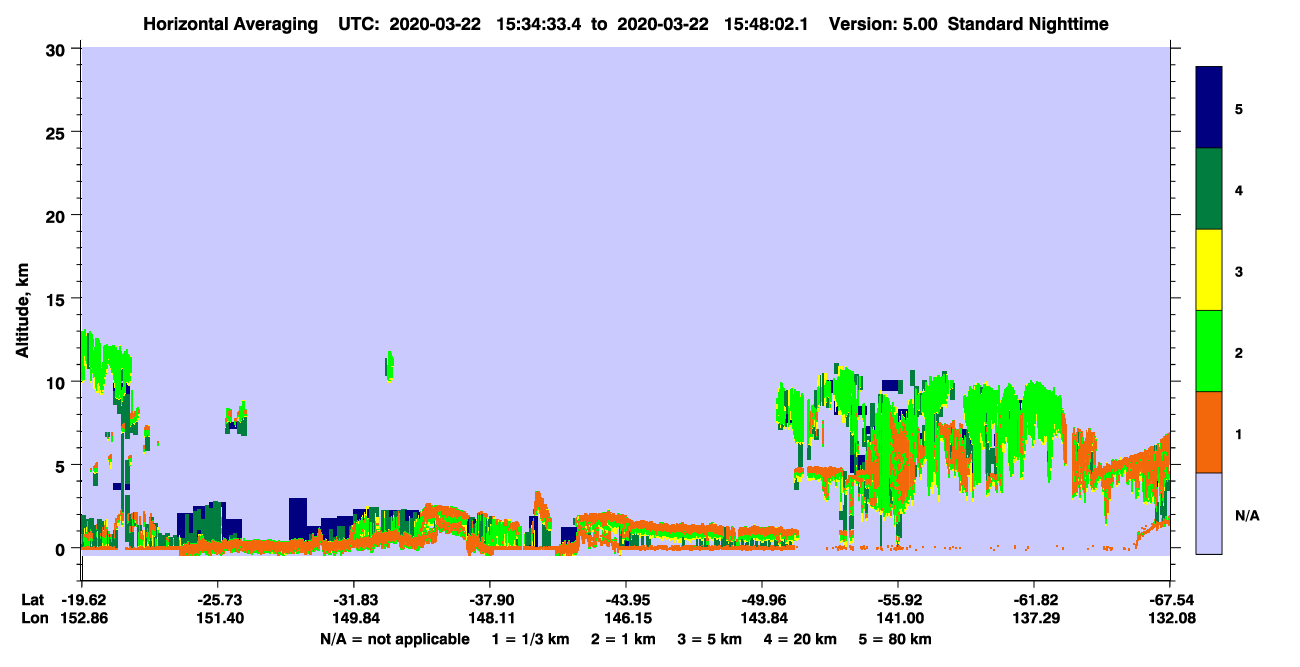The image size is (1300, 667).
Task: Click the latitude value -61.82
Action: pyautogui.click(x=1034, y=600)
